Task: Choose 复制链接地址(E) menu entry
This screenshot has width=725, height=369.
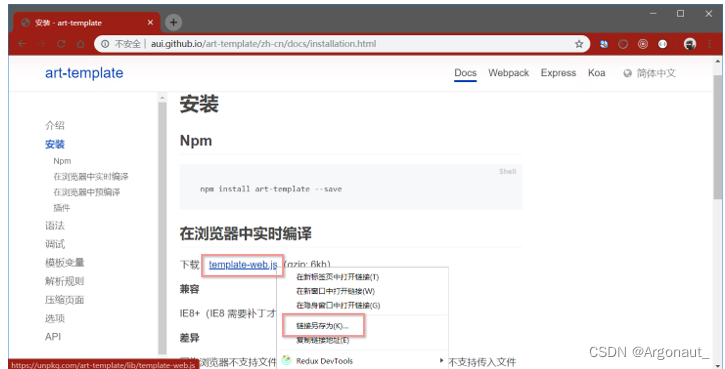Action: [x=362, y=340]
